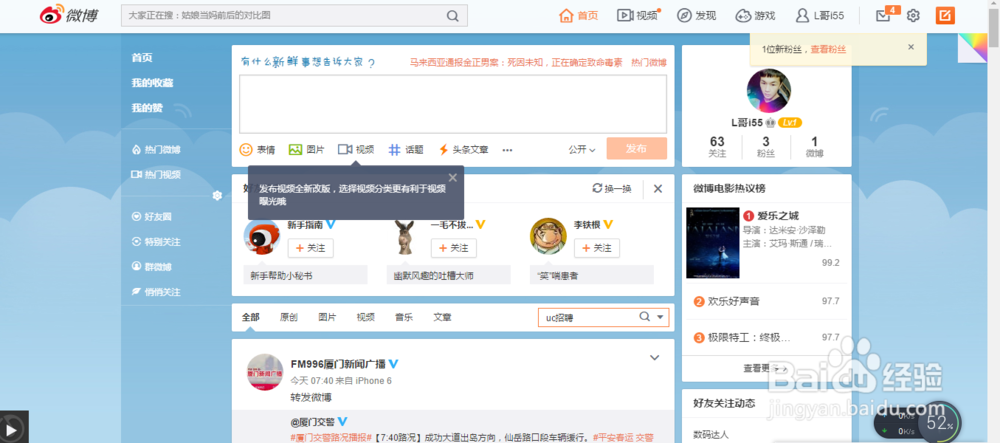Open 视频 in top navigation
The width and height of the screenshot is (1000, 443).
[x=637, y=16]
